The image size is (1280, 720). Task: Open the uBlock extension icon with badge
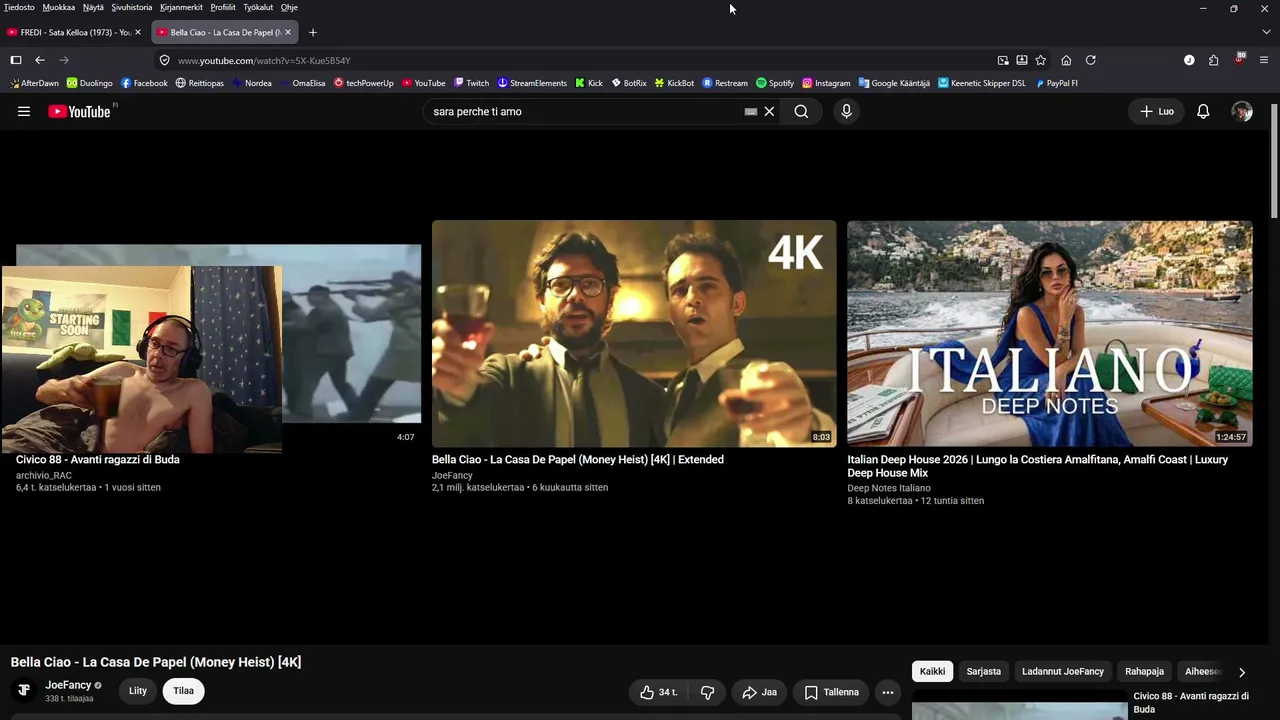click(x=1239, y=59)
